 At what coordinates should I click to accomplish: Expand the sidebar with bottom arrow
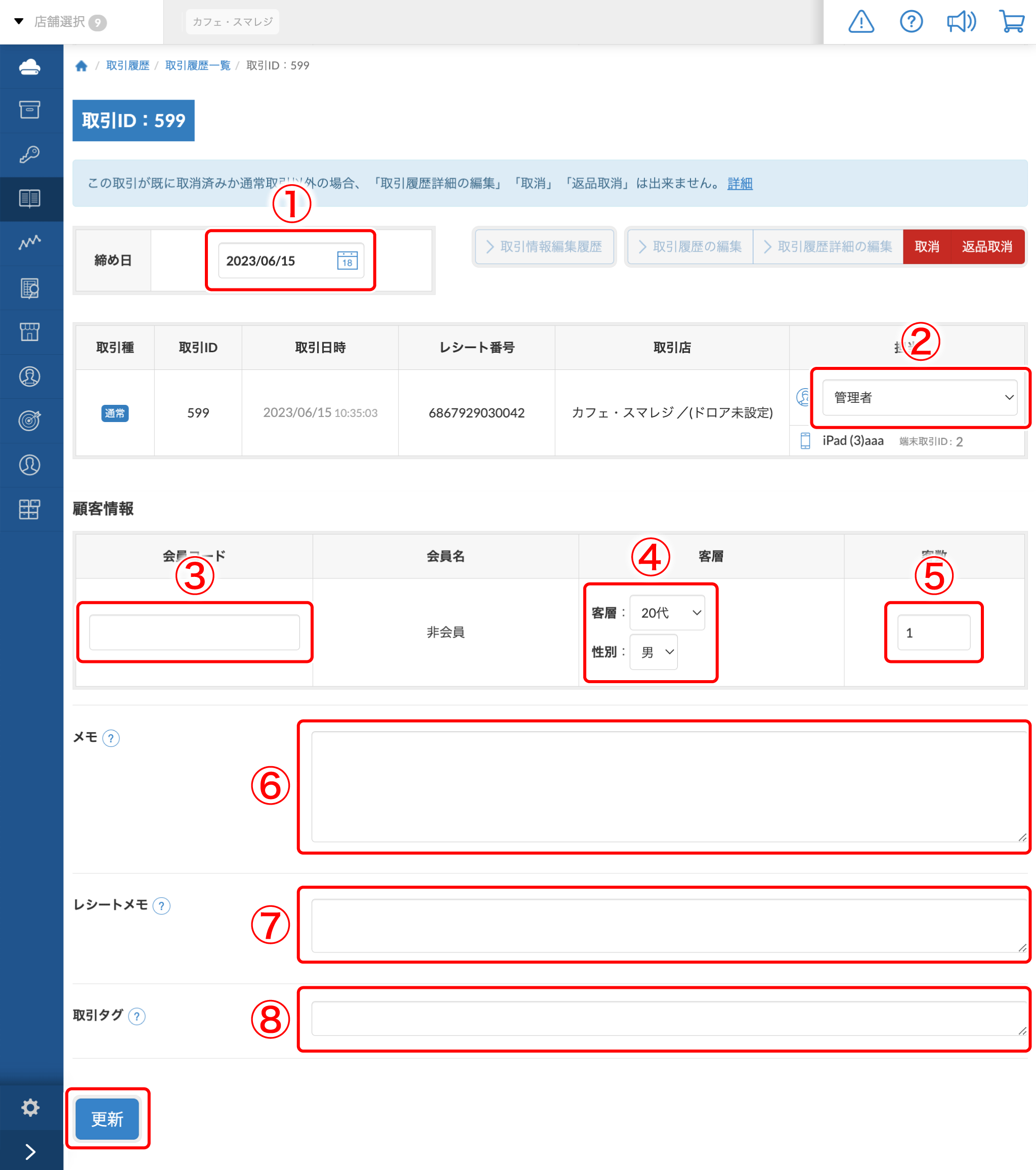point(30,1151)
